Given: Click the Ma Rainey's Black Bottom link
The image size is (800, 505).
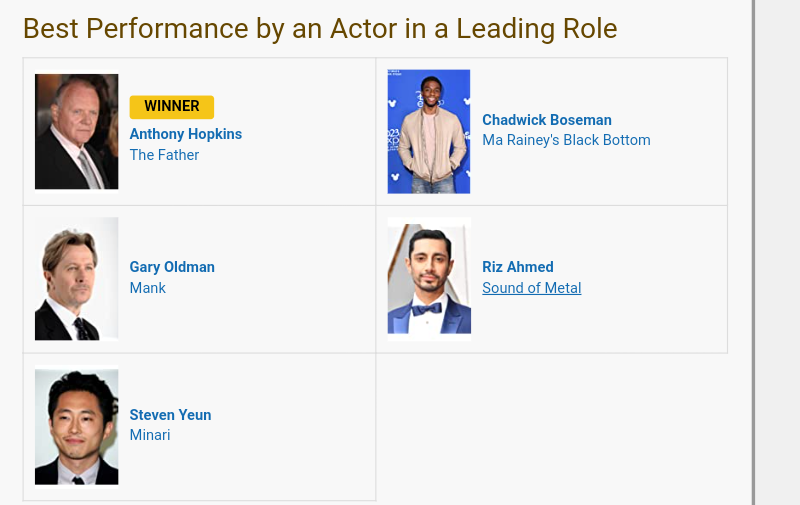Looking at the screenshot, I should click(566, 140).
